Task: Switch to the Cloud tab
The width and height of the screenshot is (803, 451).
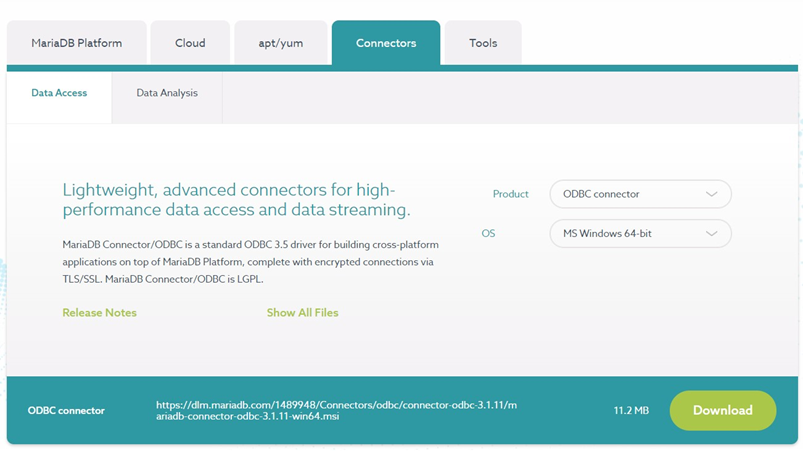Action: point(190,43)
